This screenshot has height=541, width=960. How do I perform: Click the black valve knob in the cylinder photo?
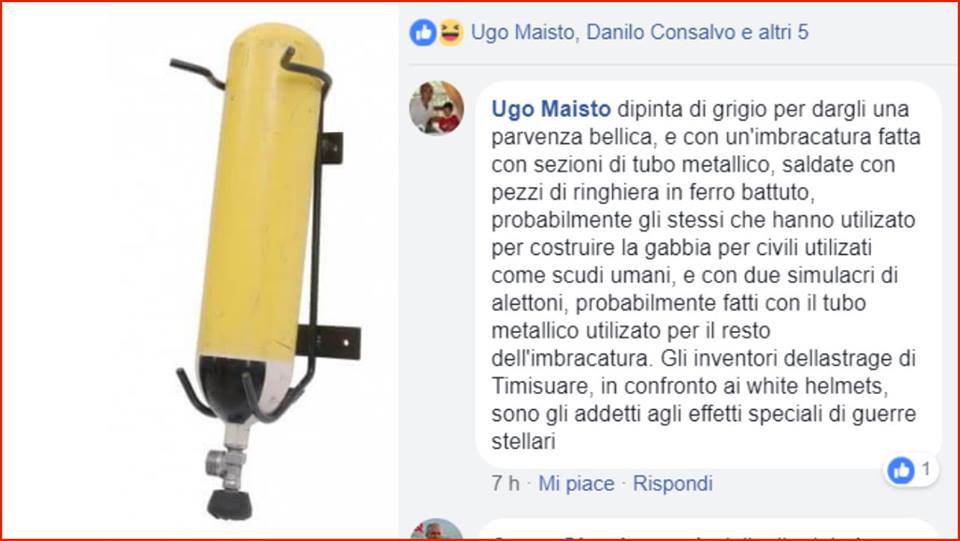click(230, 505)
